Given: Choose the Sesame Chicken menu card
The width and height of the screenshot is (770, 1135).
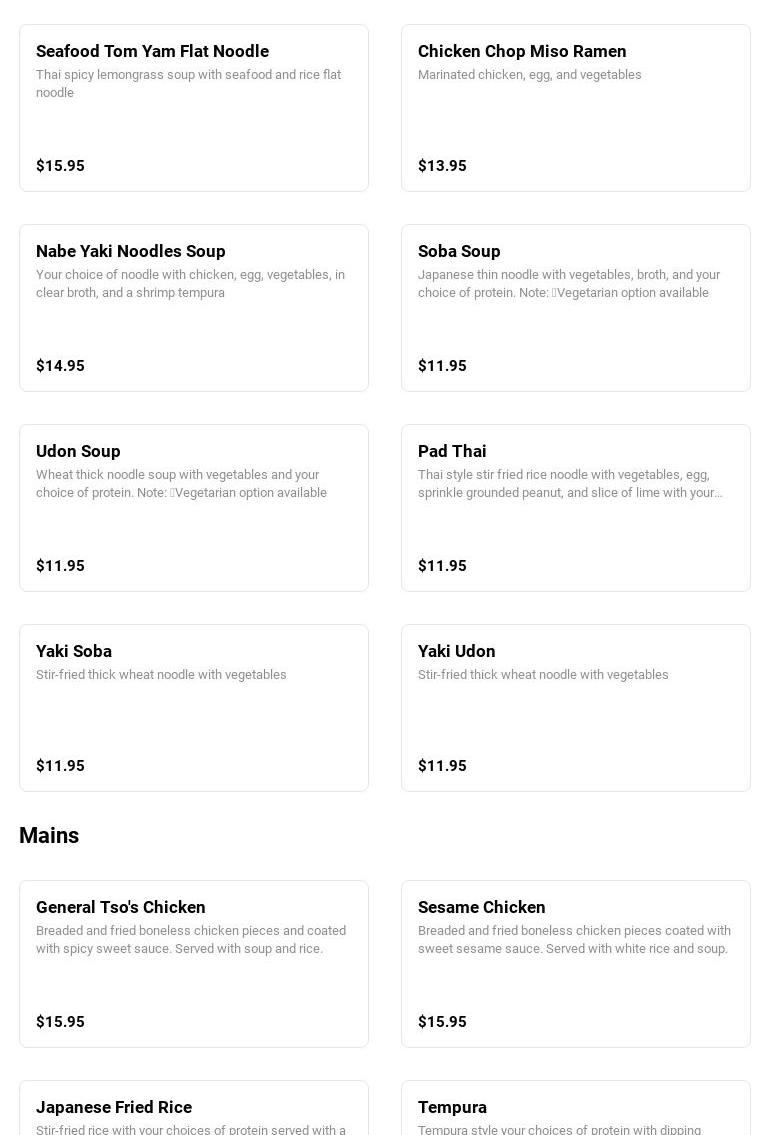Looking at the screenshot, I should [575, 963].
